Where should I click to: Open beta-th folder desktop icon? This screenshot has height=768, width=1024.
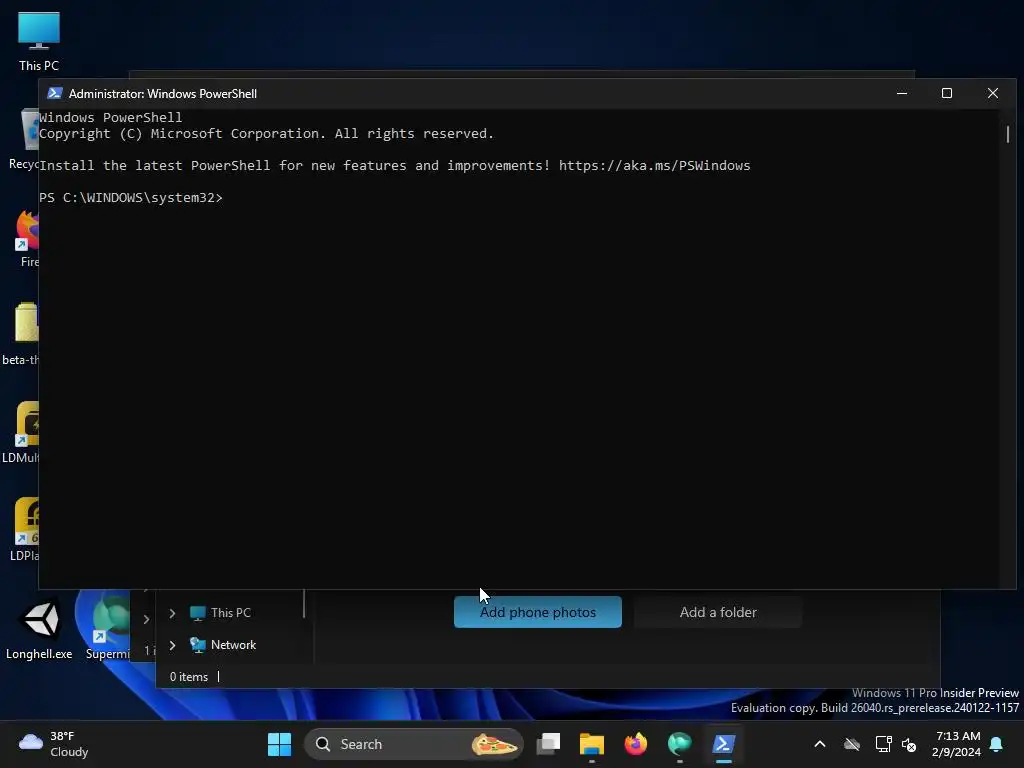pyautogui.click(x=21, y=334)
